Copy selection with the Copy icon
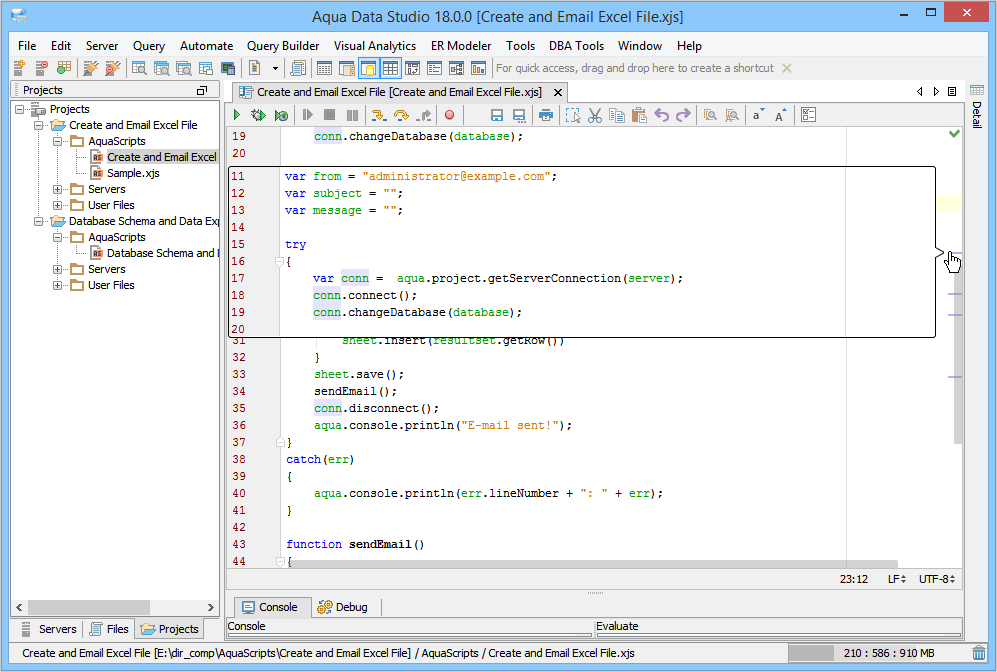The height and width of the screenshot is (672, 997). click(x=617, y=115)
